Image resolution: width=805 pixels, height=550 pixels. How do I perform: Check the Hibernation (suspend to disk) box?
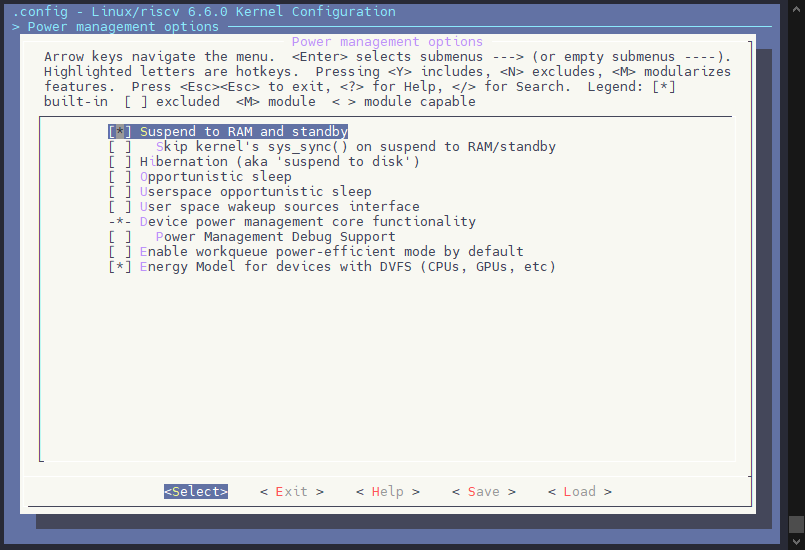(120, 162)
